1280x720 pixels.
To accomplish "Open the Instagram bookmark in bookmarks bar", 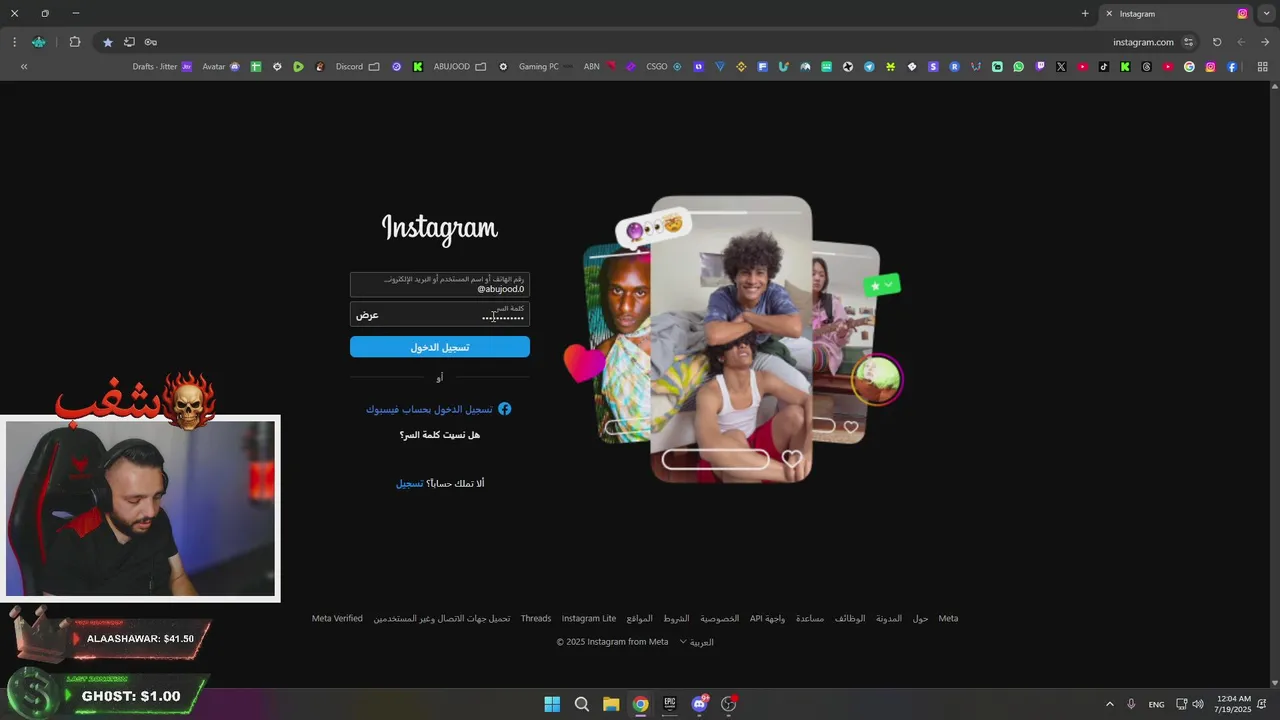I will 1210,67.
